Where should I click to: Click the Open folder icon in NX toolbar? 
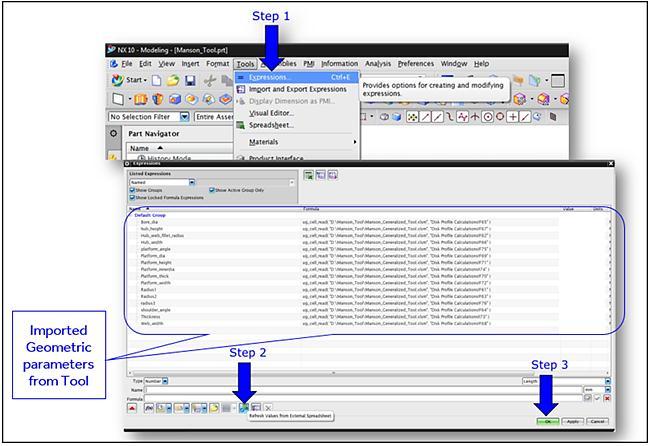click(x=173, y=80)
